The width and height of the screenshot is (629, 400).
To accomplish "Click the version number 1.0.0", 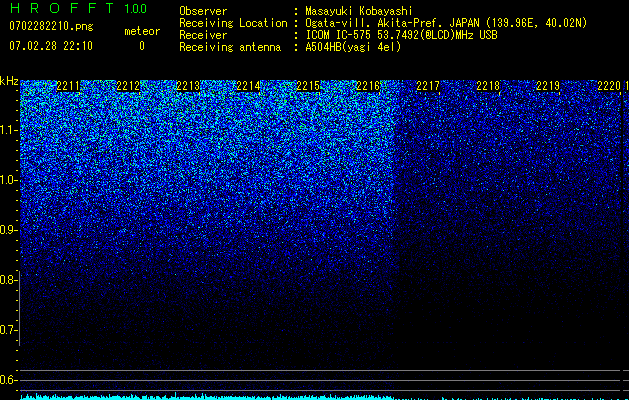I will (x=135, y=8).
